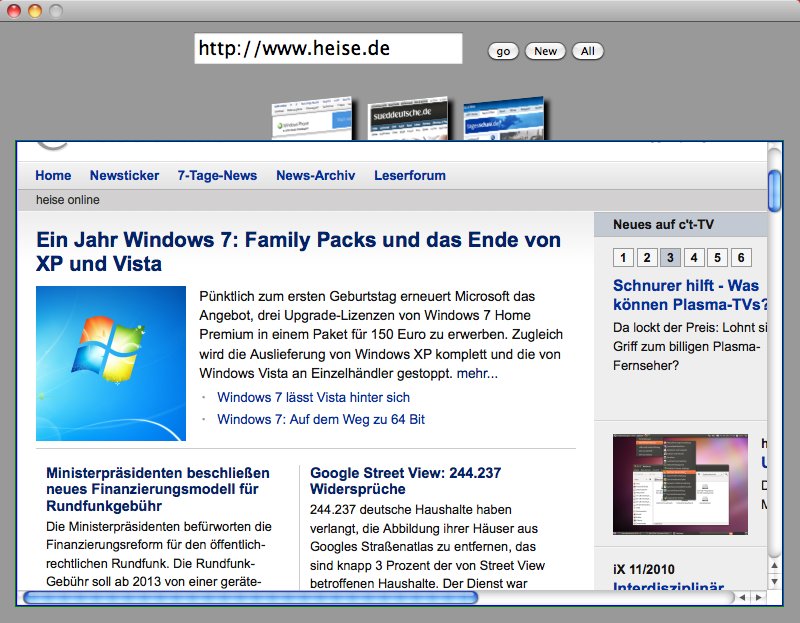Go to the Home navigation link
800x623 pixels.
pyautogui.click(x=53, y=176)
